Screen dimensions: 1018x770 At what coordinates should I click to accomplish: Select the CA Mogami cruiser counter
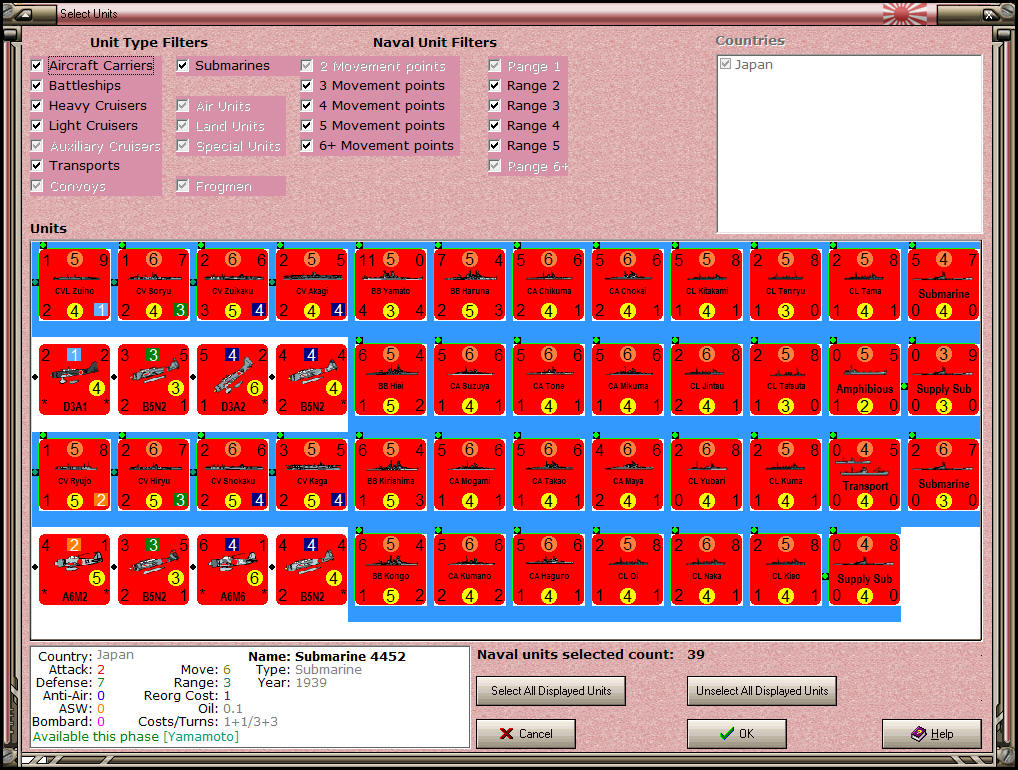[x=470, y=475]
